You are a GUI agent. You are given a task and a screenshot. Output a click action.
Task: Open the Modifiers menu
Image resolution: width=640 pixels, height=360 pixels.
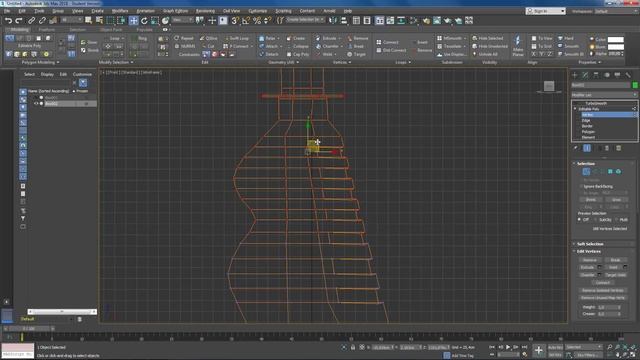click(x=120, y=11)
